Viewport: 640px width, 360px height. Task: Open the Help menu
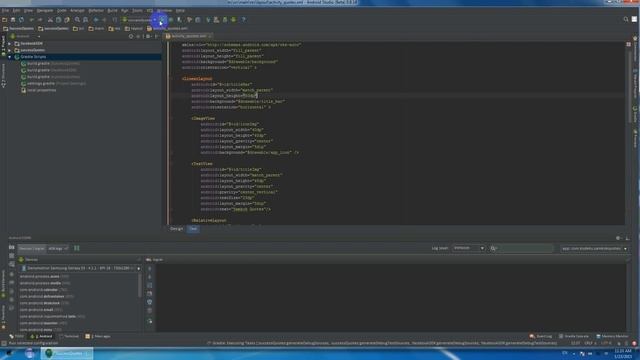pyautogui.click(x=180, y=10)
